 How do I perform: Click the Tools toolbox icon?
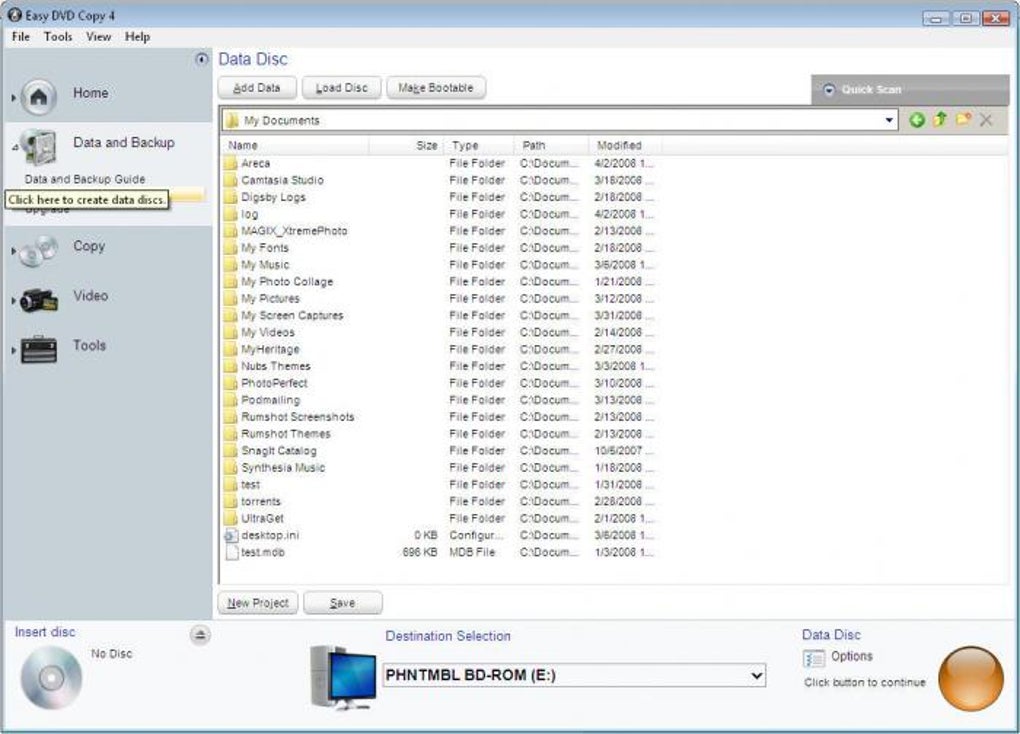coord(39,349)
